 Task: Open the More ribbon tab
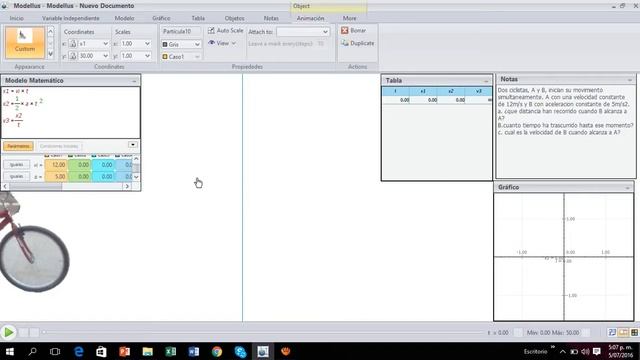349,18
